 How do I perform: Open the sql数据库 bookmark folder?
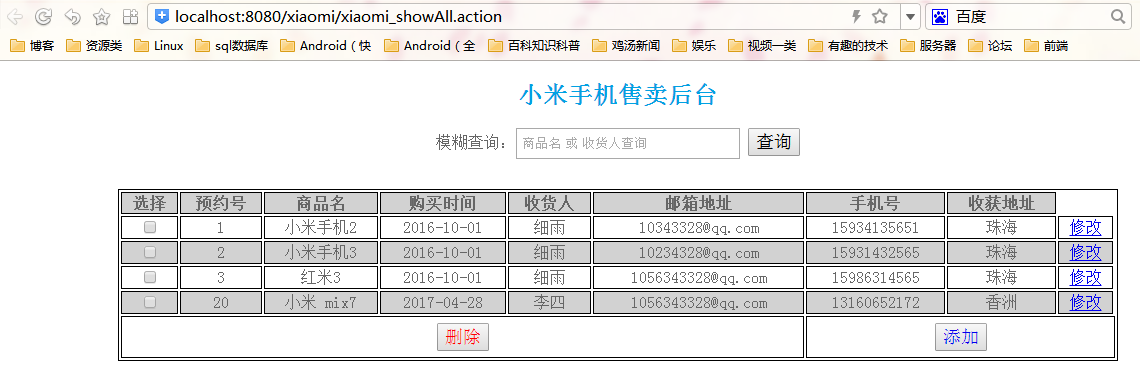click(x=231, y=46)
